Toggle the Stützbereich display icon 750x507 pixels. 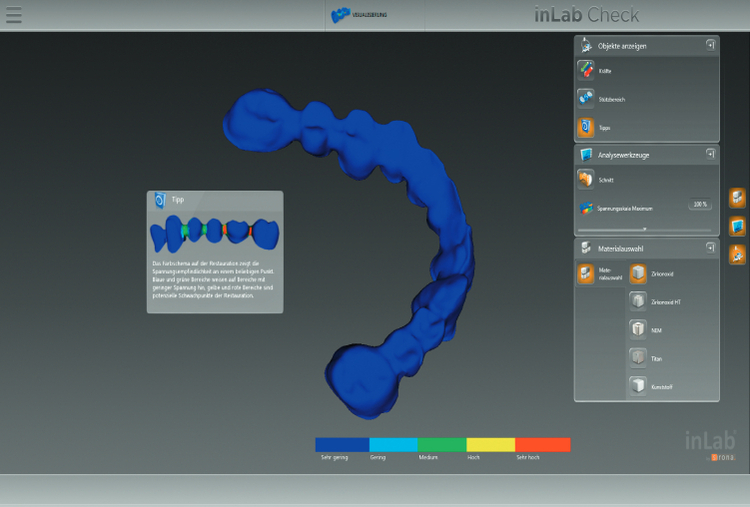tap(586, 99)
